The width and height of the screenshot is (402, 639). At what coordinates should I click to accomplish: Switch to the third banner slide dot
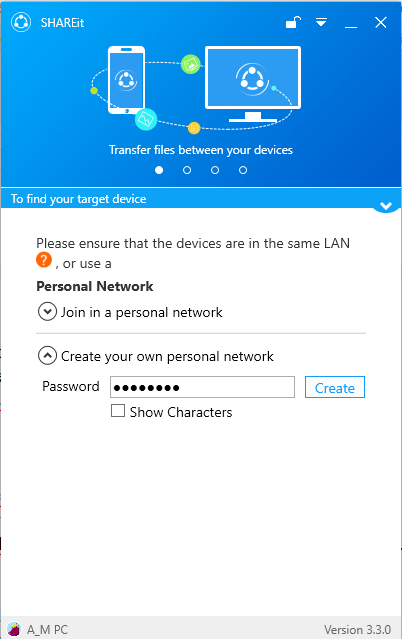click(215, 170)
